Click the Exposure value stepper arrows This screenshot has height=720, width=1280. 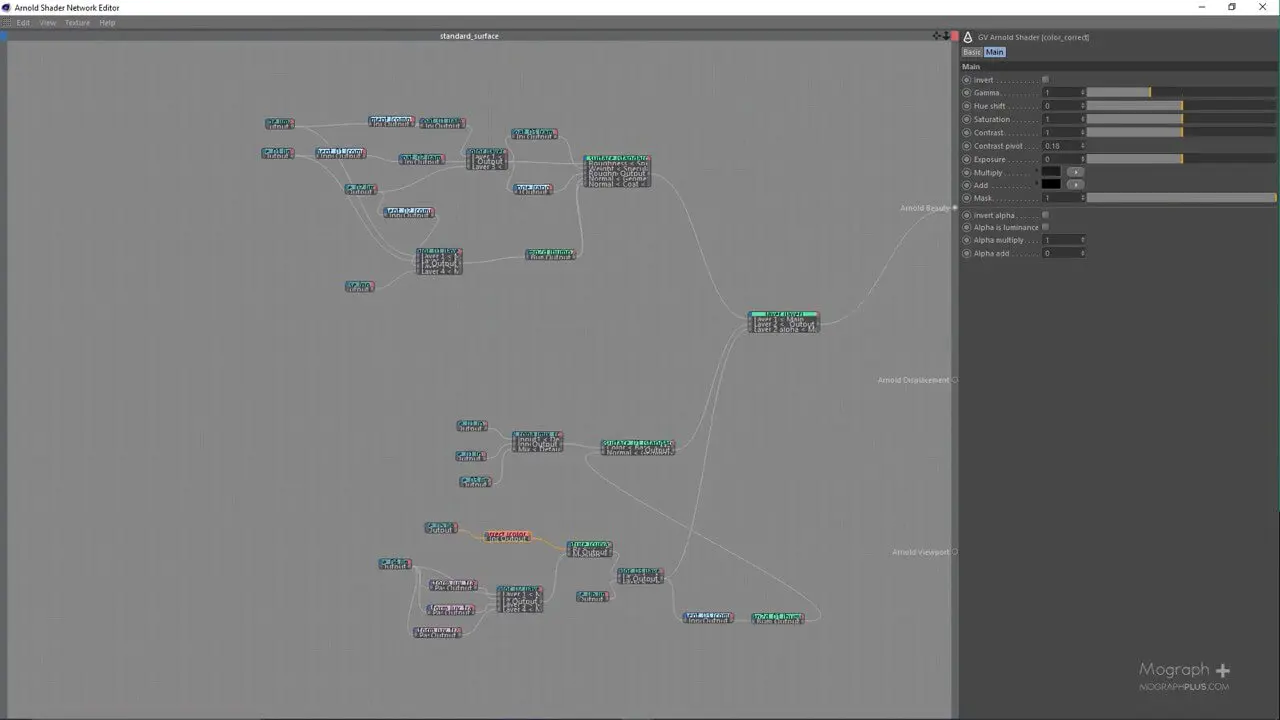[1082, 159]
